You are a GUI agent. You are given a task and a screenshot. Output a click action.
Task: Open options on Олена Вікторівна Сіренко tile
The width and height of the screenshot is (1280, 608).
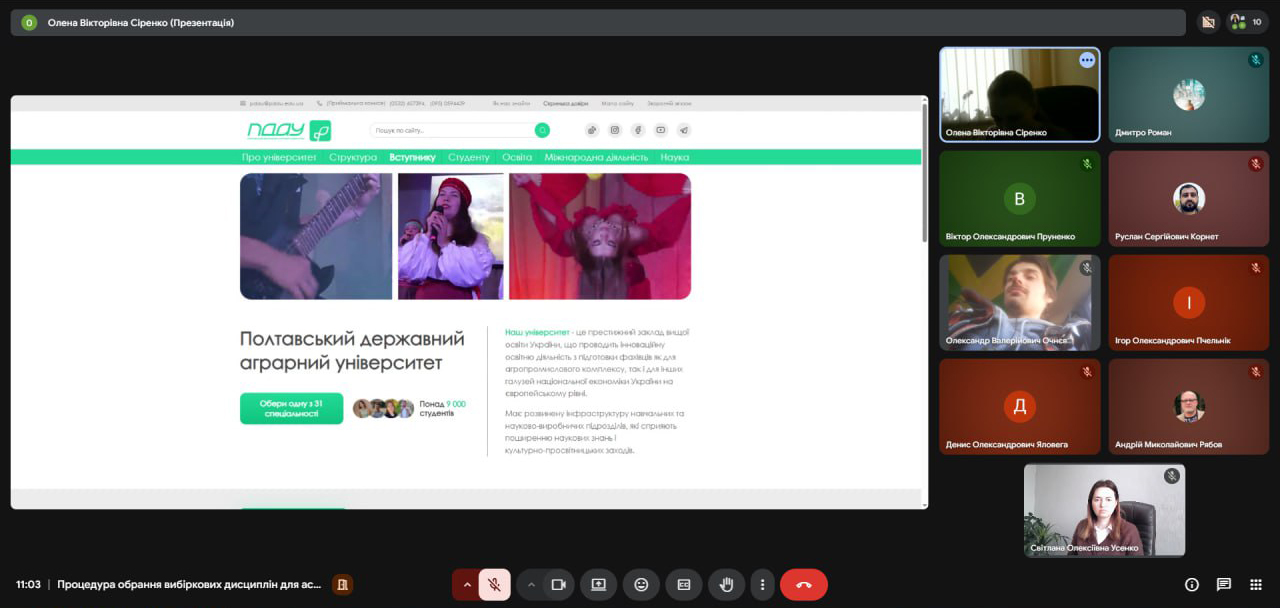pos(1087,60)
